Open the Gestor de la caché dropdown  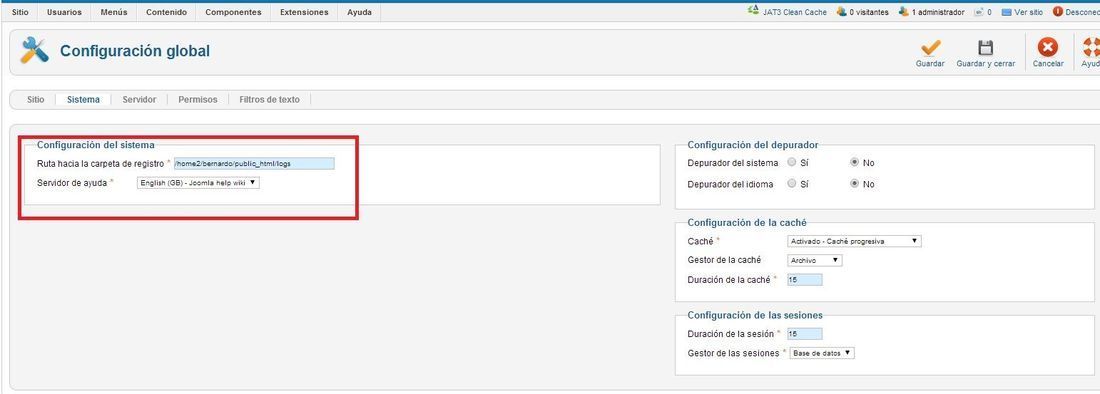click(814, 260)
